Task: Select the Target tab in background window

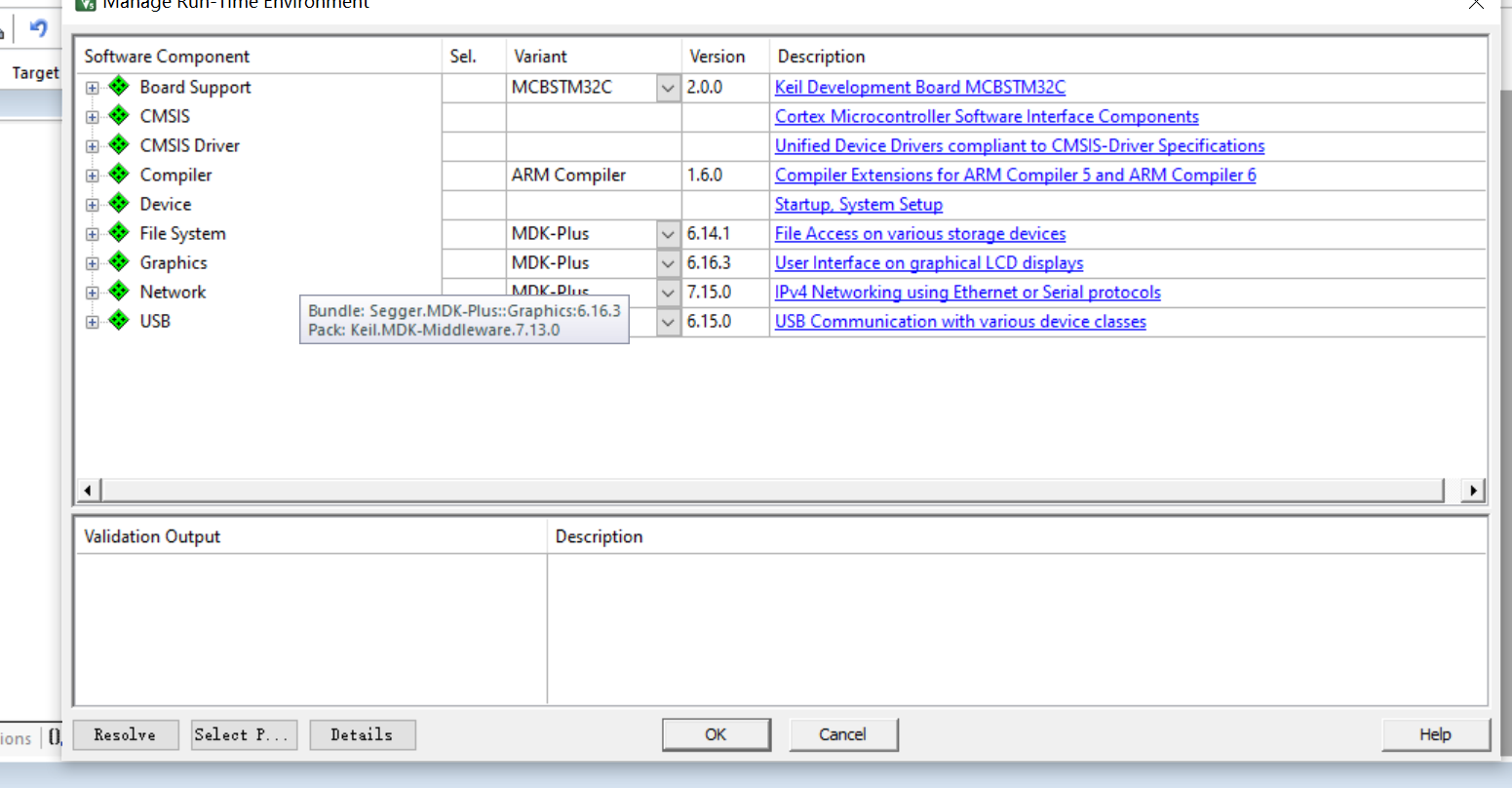Action: [x=35, y=72]
